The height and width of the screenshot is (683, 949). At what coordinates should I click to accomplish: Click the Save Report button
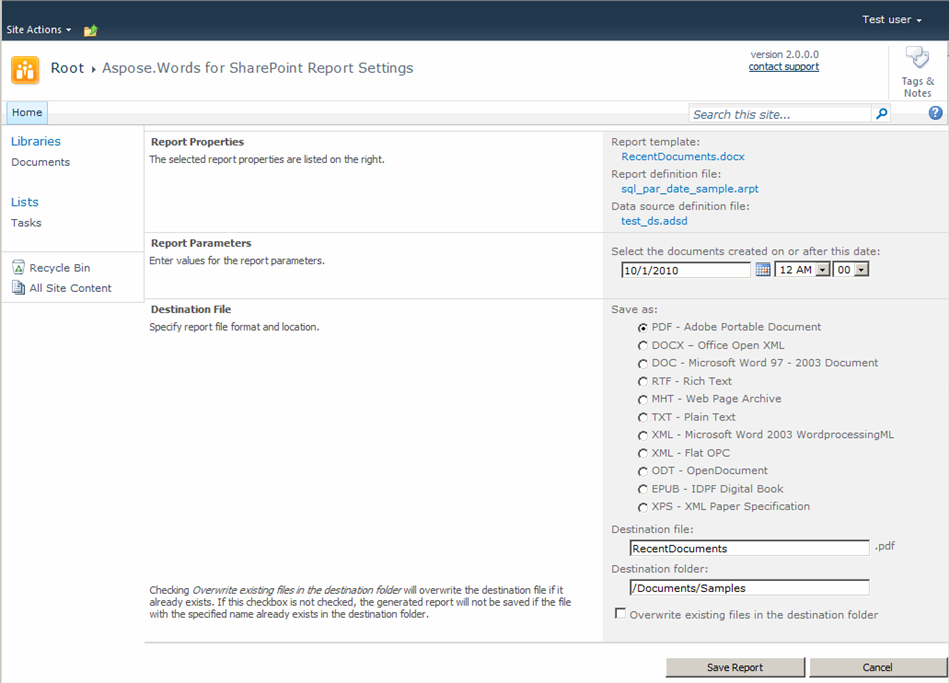[x=735, y=667]
